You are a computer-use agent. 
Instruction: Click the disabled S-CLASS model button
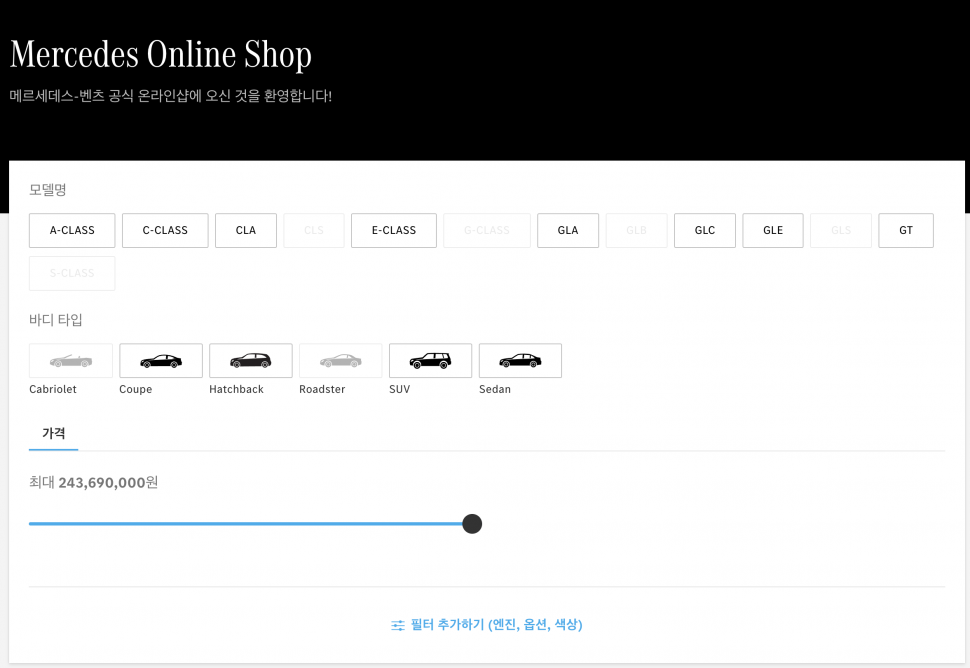click(x=72, y=273)
